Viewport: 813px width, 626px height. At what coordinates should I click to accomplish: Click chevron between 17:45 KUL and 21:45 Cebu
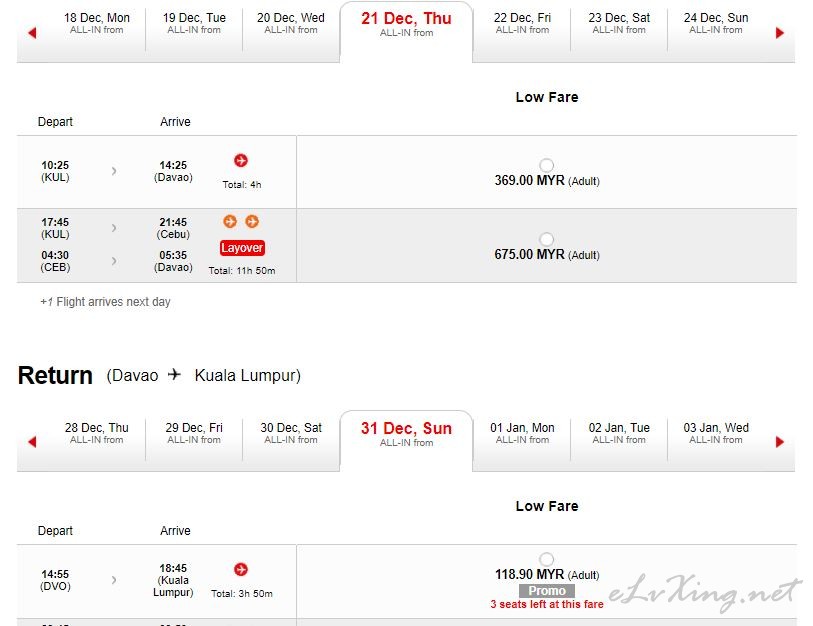click(x=114, y=228)
